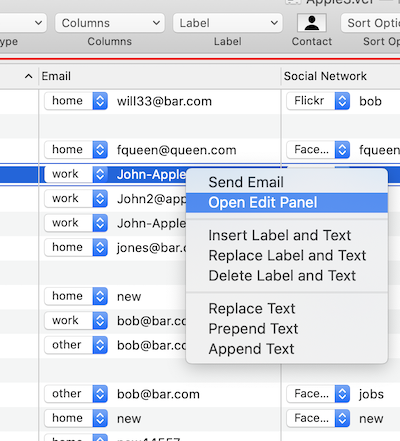Click the John2@app email cell
The image size is (400, 441).
point(151,199)
